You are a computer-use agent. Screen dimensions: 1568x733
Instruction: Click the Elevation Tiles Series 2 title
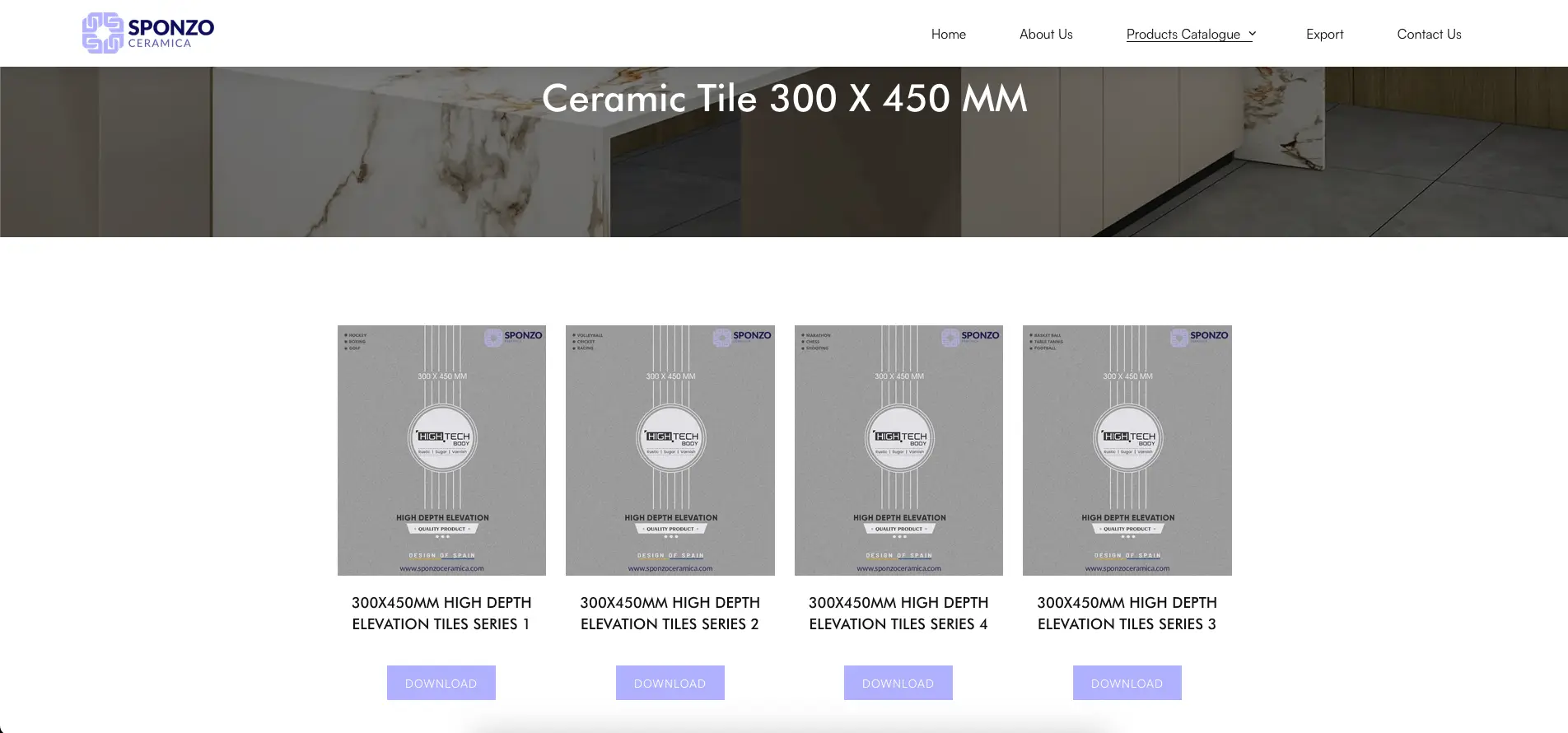[x=670, y=614]
